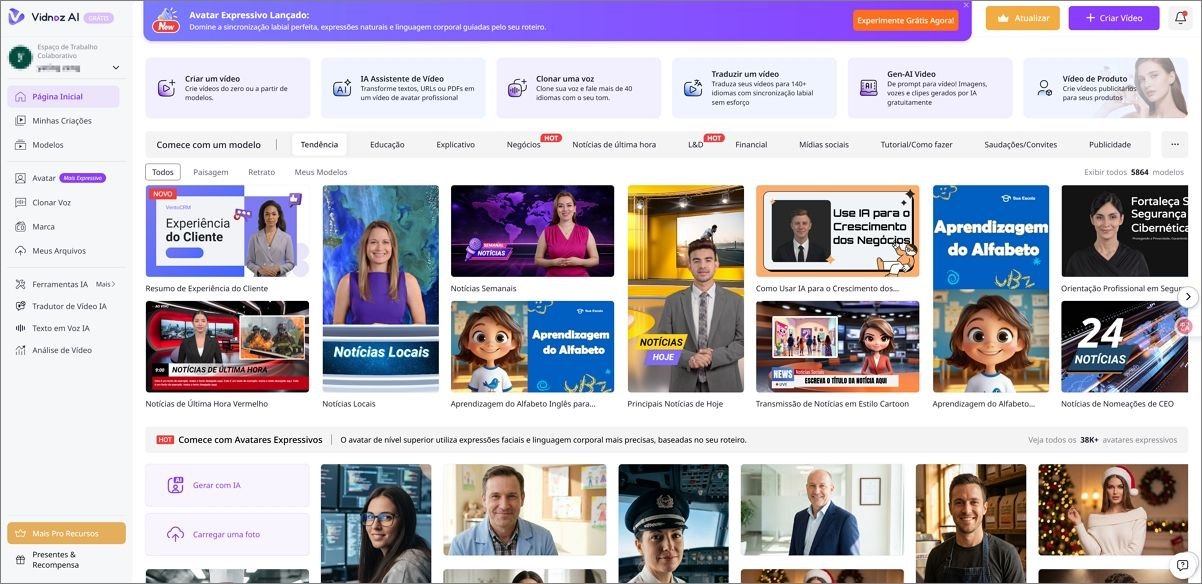Click Veja todos 38K+ avatares link
1202x584 pixels.
pos(1102,439)
